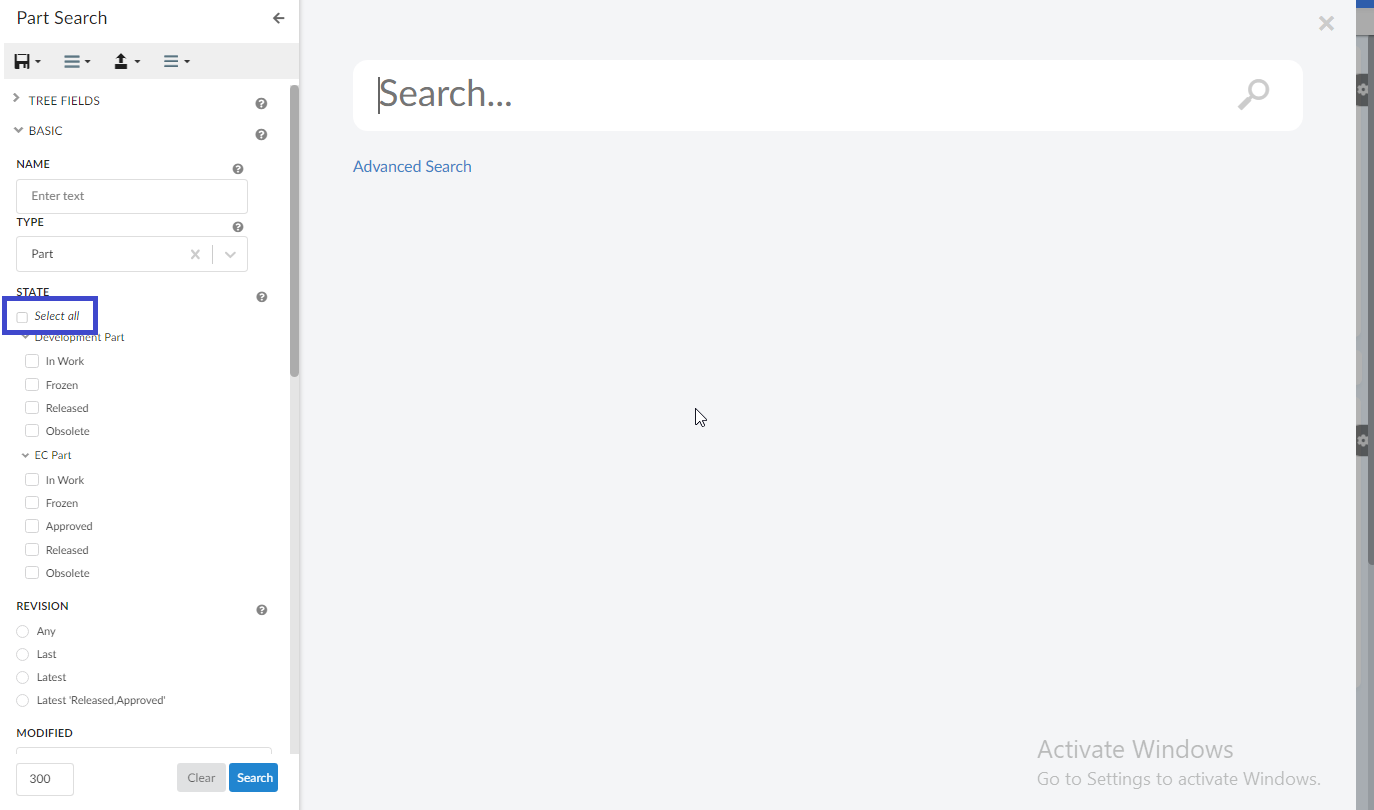Screen dimensions: 1374x810
Task: Open help for the TREE FIELDS section
Action: [x=261, y=103]
